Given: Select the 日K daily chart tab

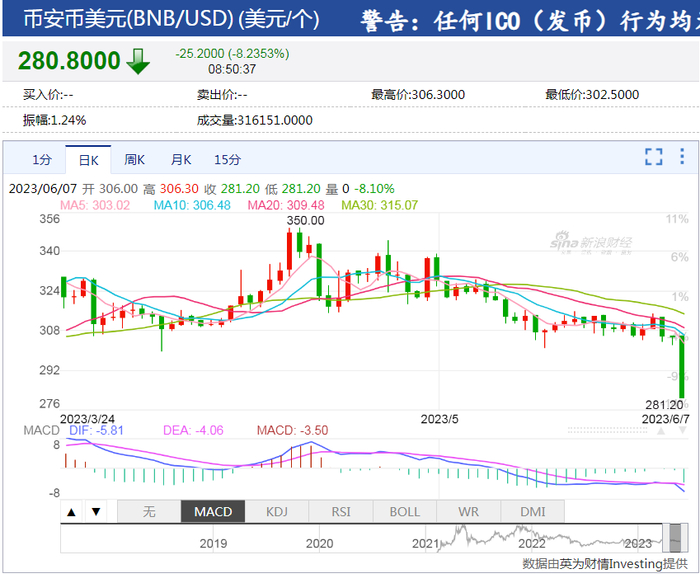Looking at the screenshot, I should click(x=88, y=159).
